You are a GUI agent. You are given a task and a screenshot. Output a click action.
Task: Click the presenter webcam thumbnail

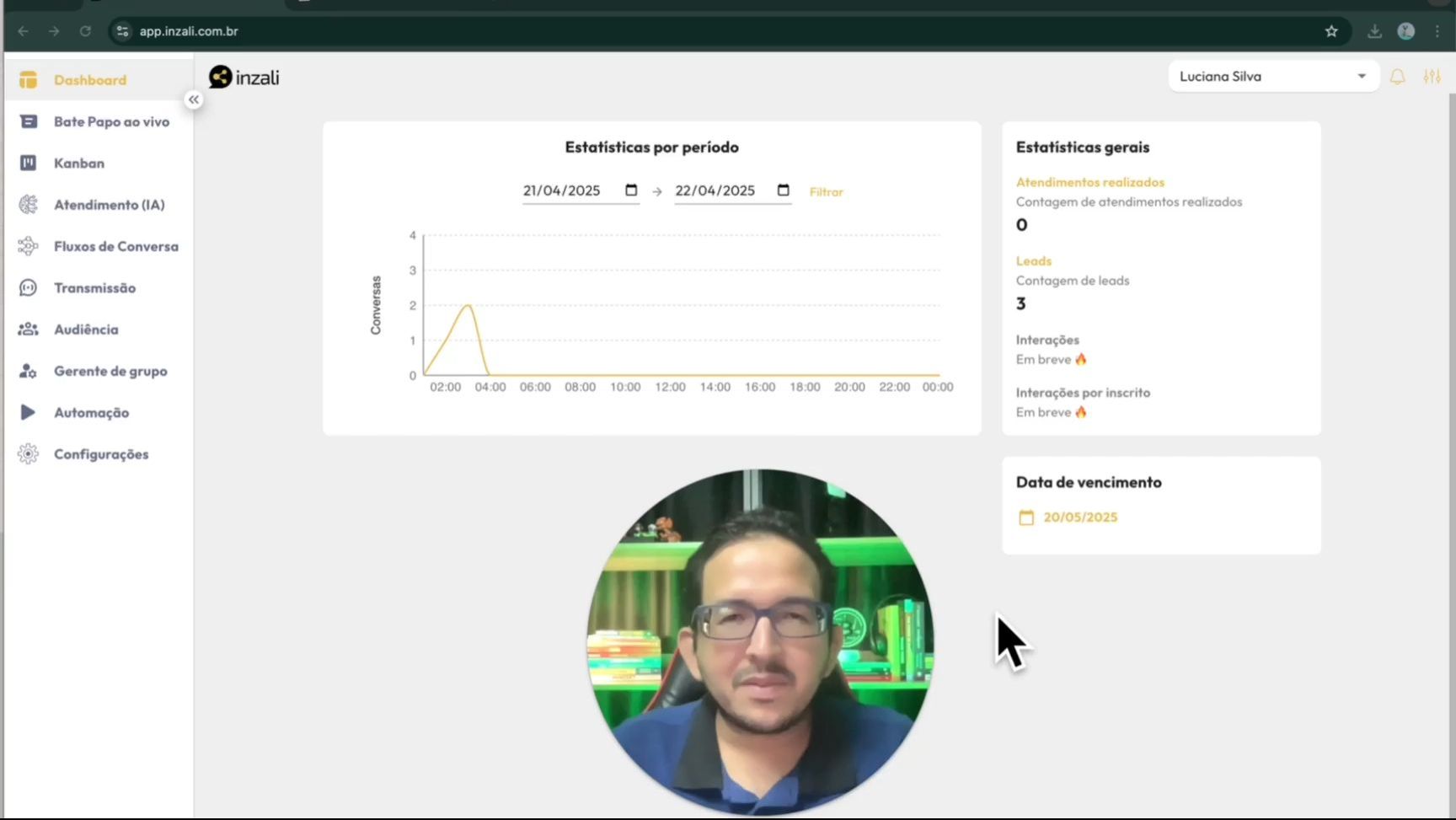pyautogui.click(x=760, y=642)
